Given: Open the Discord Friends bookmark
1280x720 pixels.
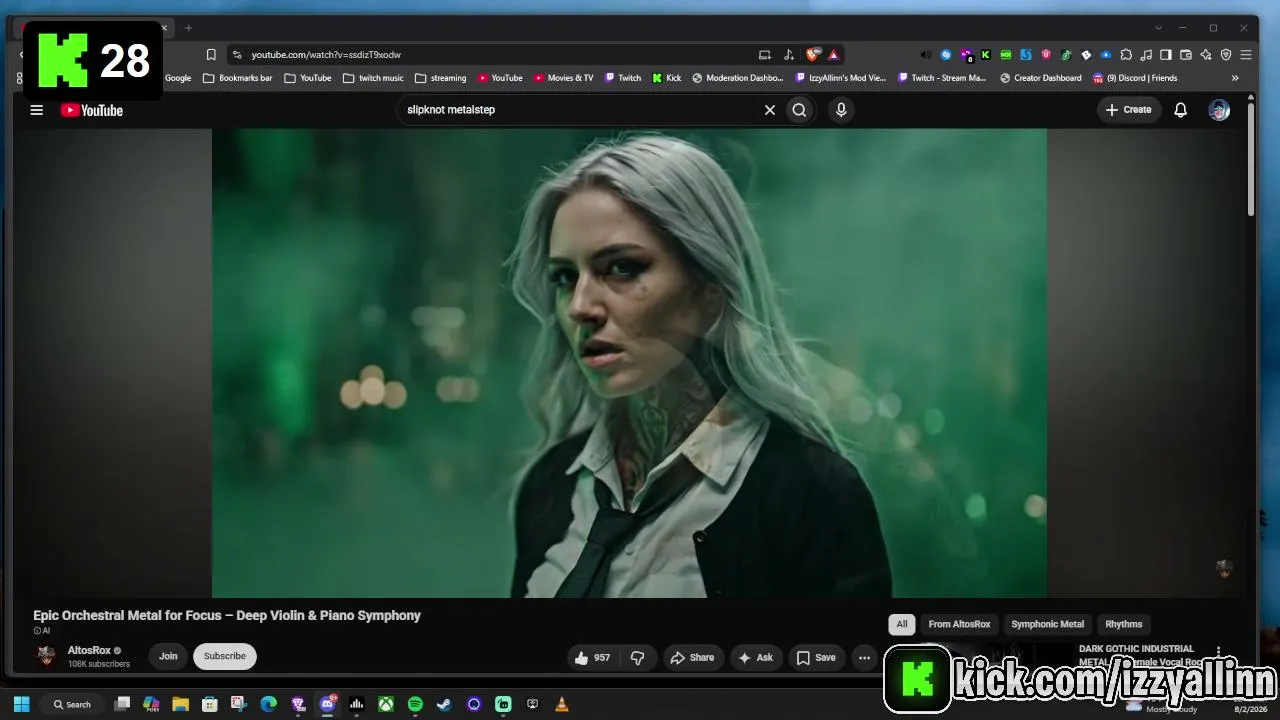Looking at the screenshot, I should (1135, 78).
